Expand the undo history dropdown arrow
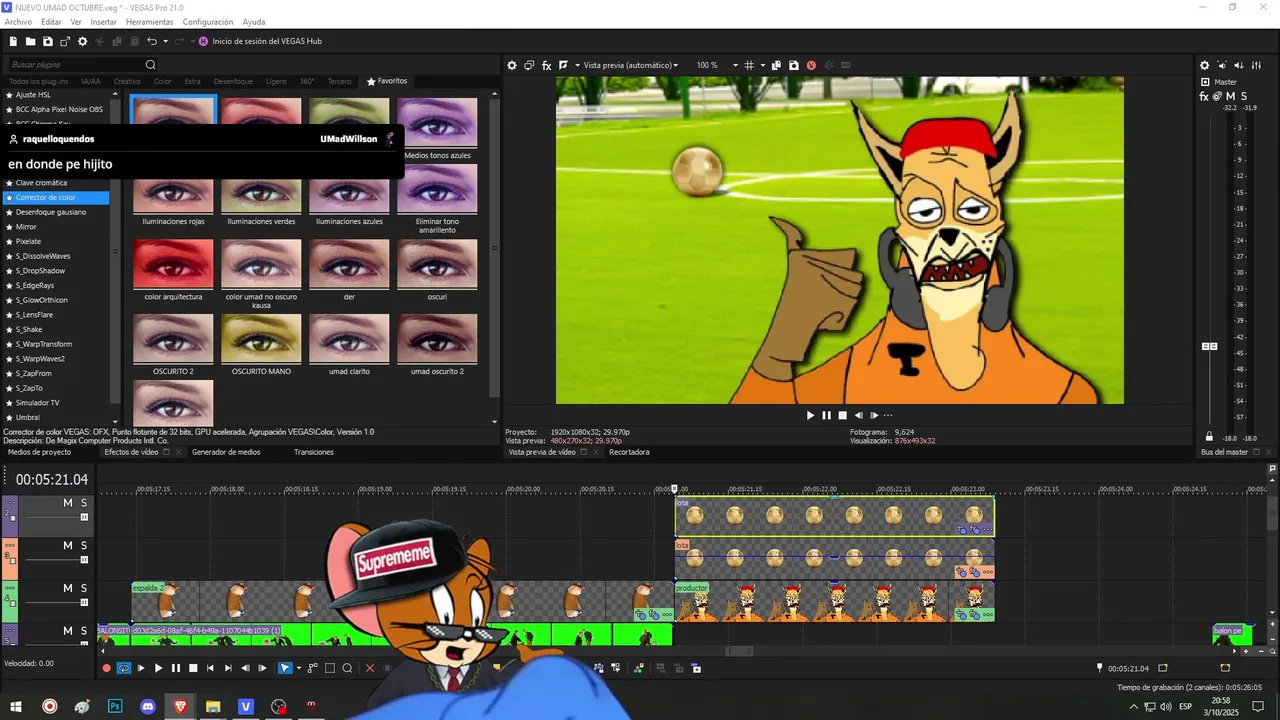This screenshot has width=1280, height=720. coord(165,41)
